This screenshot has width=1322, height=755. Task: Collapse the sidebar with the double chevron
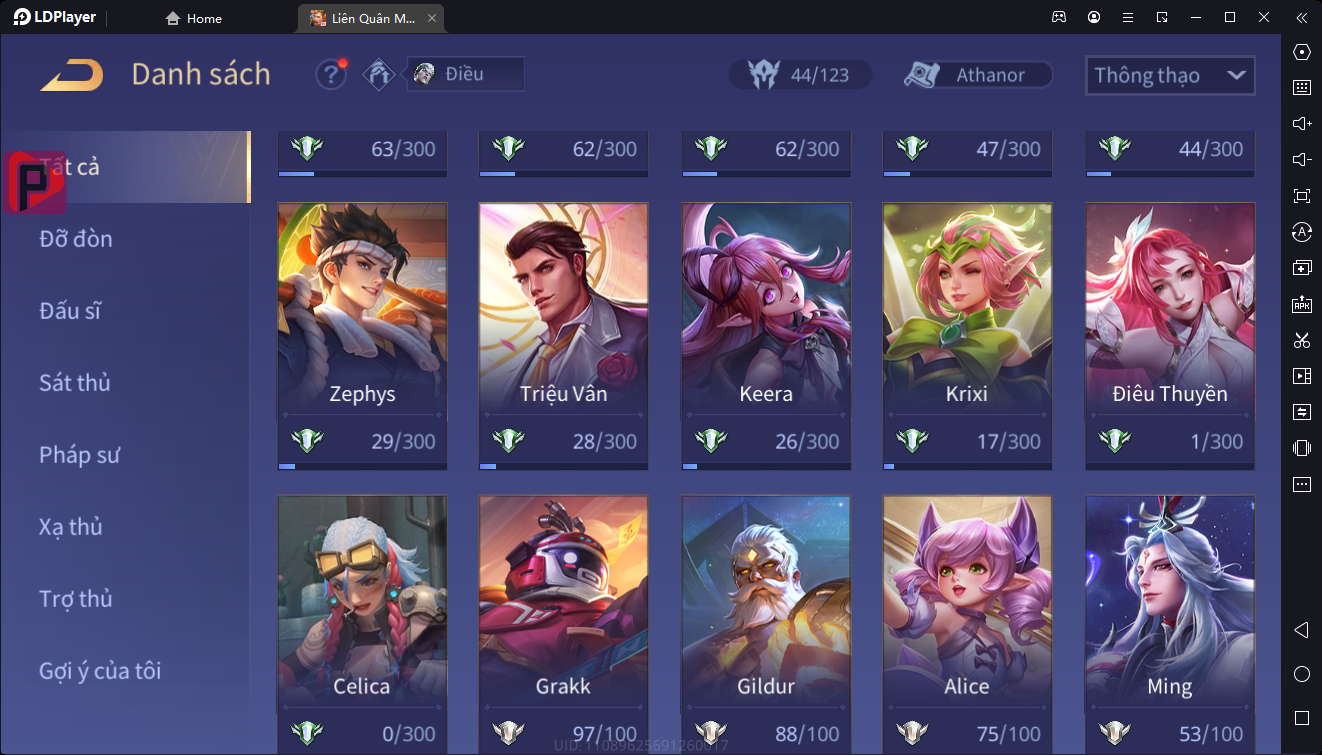[x=1301, y=17]
